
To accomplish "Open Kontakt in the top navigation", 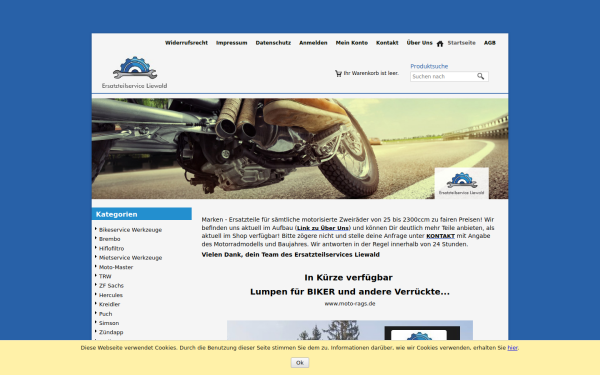I will click(x=387, y=43).
